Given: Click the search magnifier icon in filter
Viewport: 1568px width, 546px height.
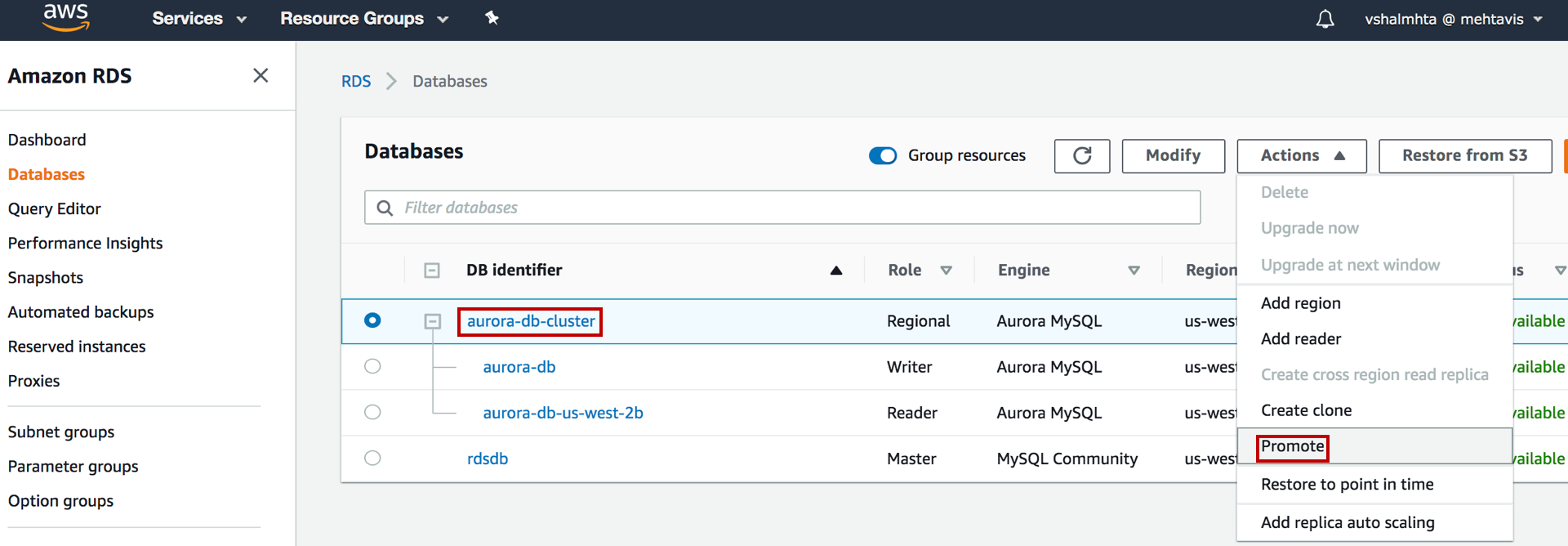Looking at the screenshot, I should click(x=385, y=208).
